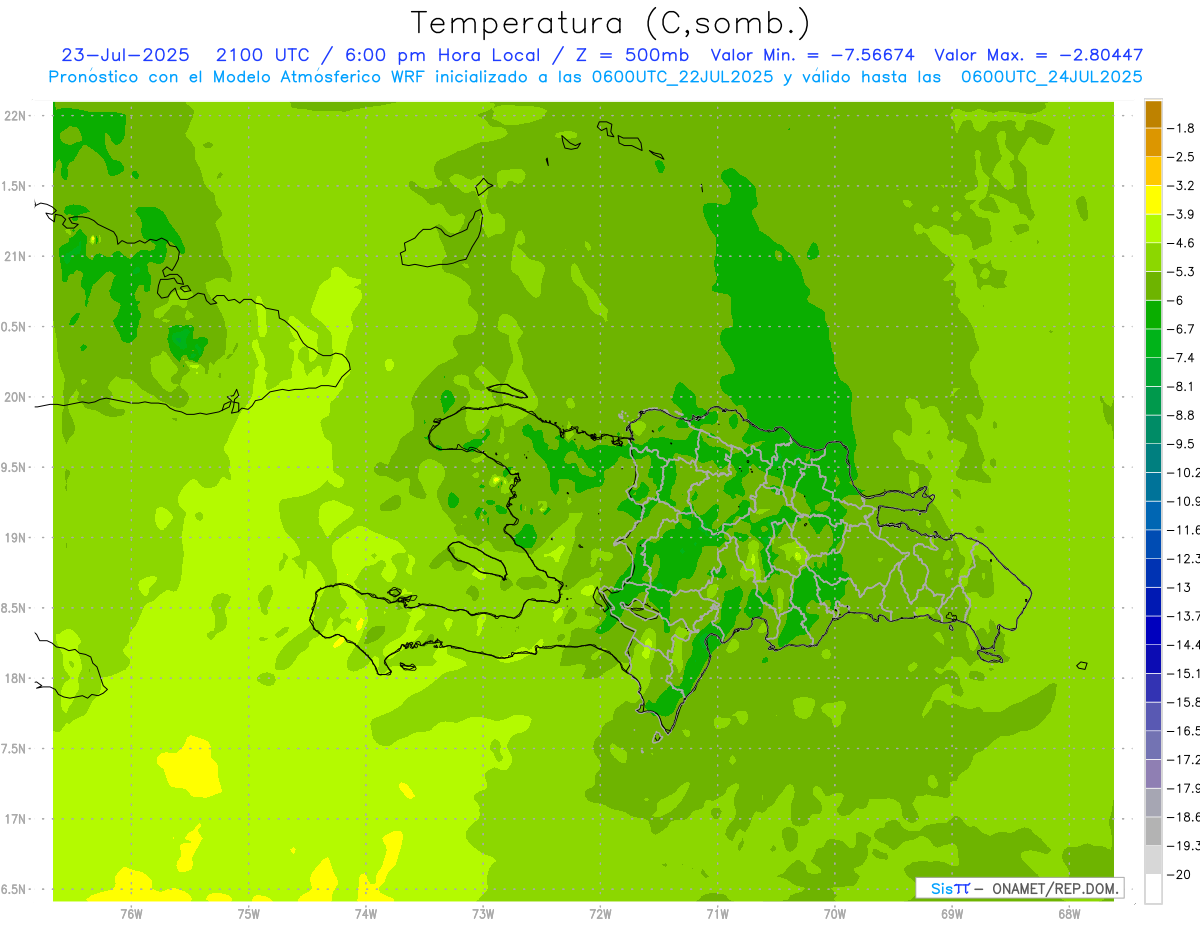Click the '74W' longitude axis label
This screenshot has height=927, width=1200.
pyautogui.click(x=366, y=914)
